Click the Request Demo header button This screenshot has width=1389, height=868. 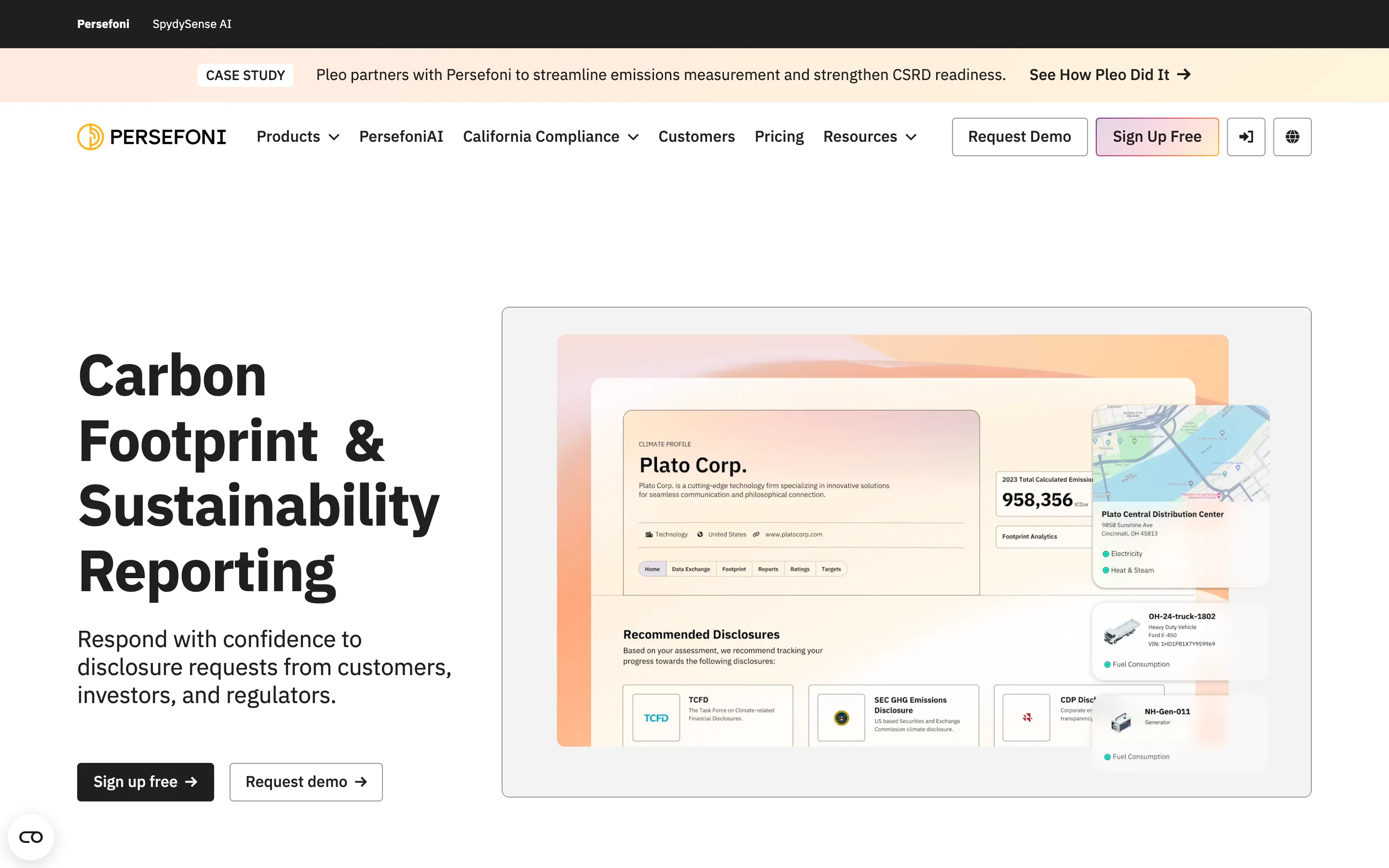pos(1020,136)
